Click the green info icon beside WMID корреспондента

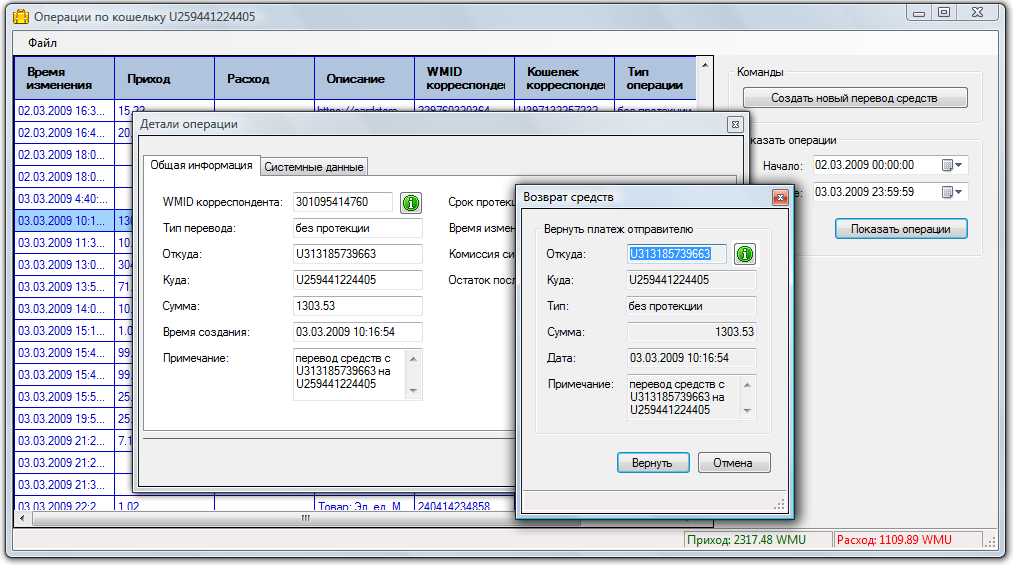(x=410, y=203)
